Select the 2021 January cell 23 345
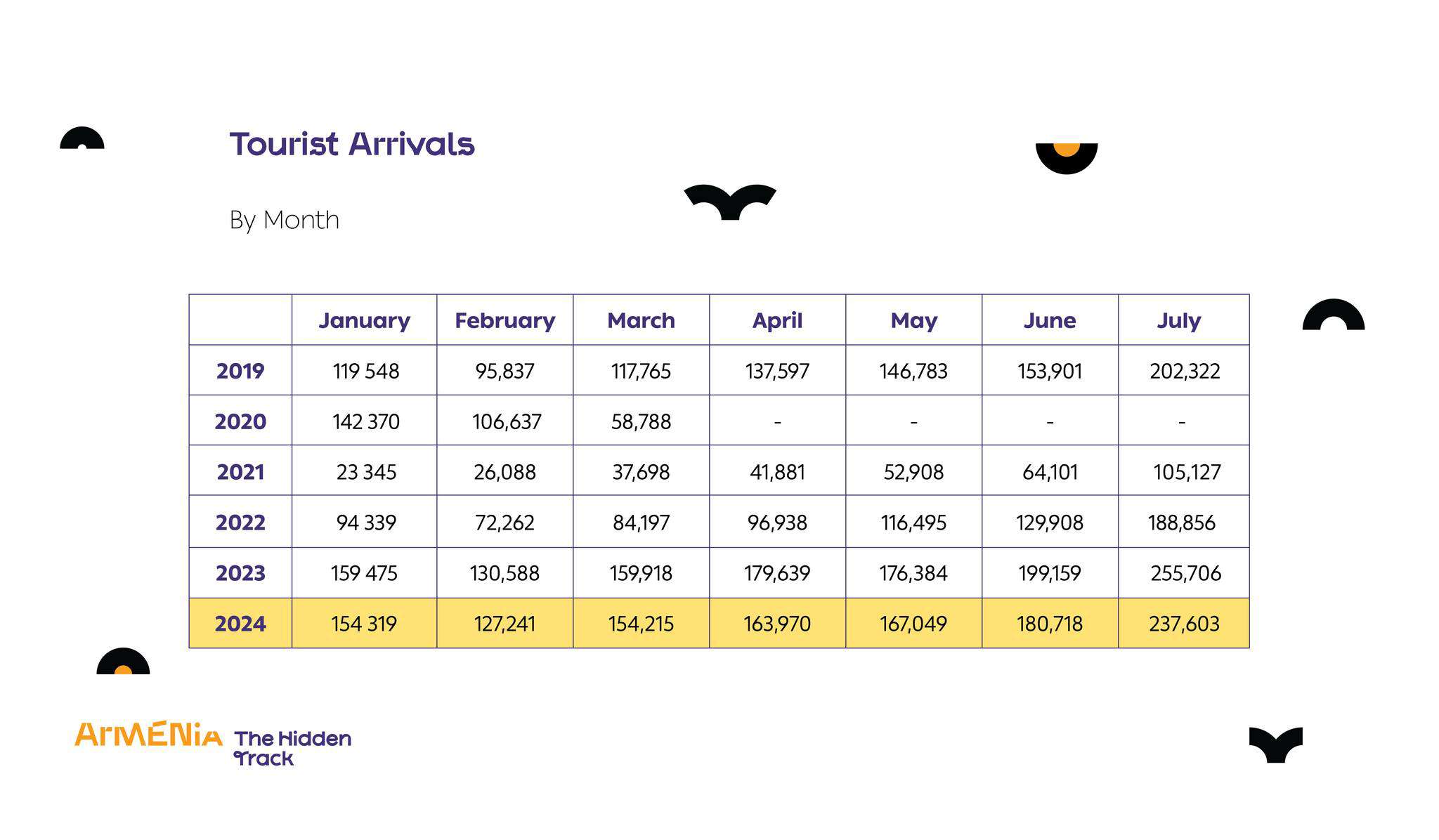This screenshot has height=840, width=1439. pyautogui.click(x=366, y=472)
